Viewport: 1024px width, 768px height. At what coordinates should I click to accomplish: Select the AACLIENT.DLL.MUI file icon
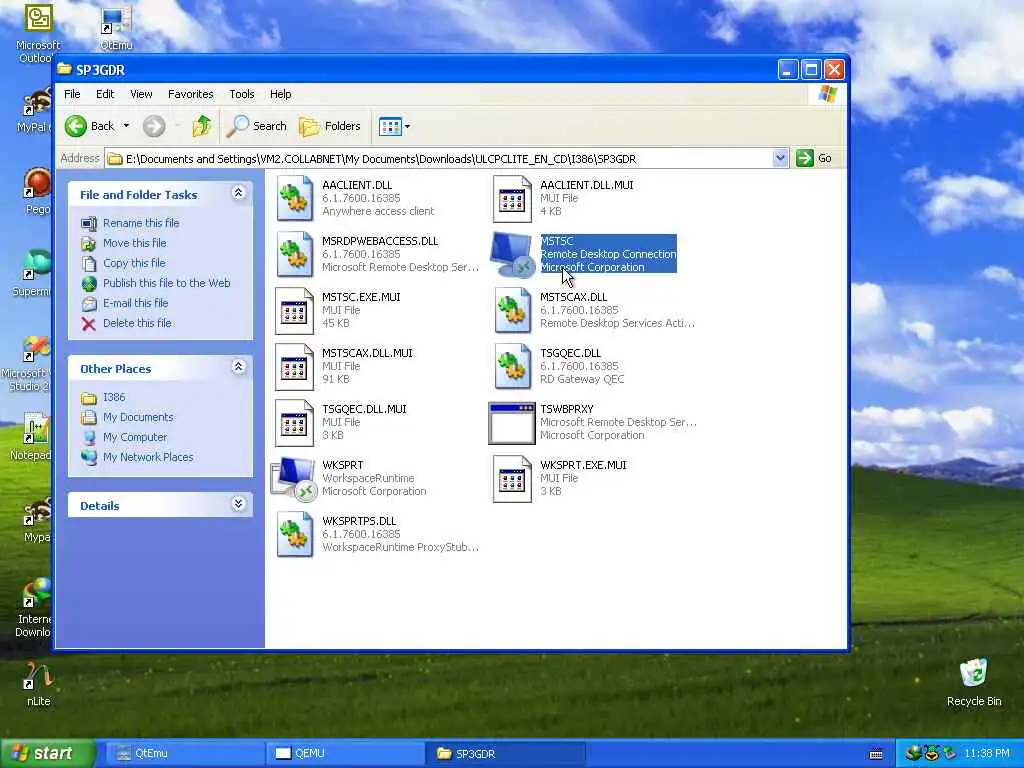click(512, 198)
